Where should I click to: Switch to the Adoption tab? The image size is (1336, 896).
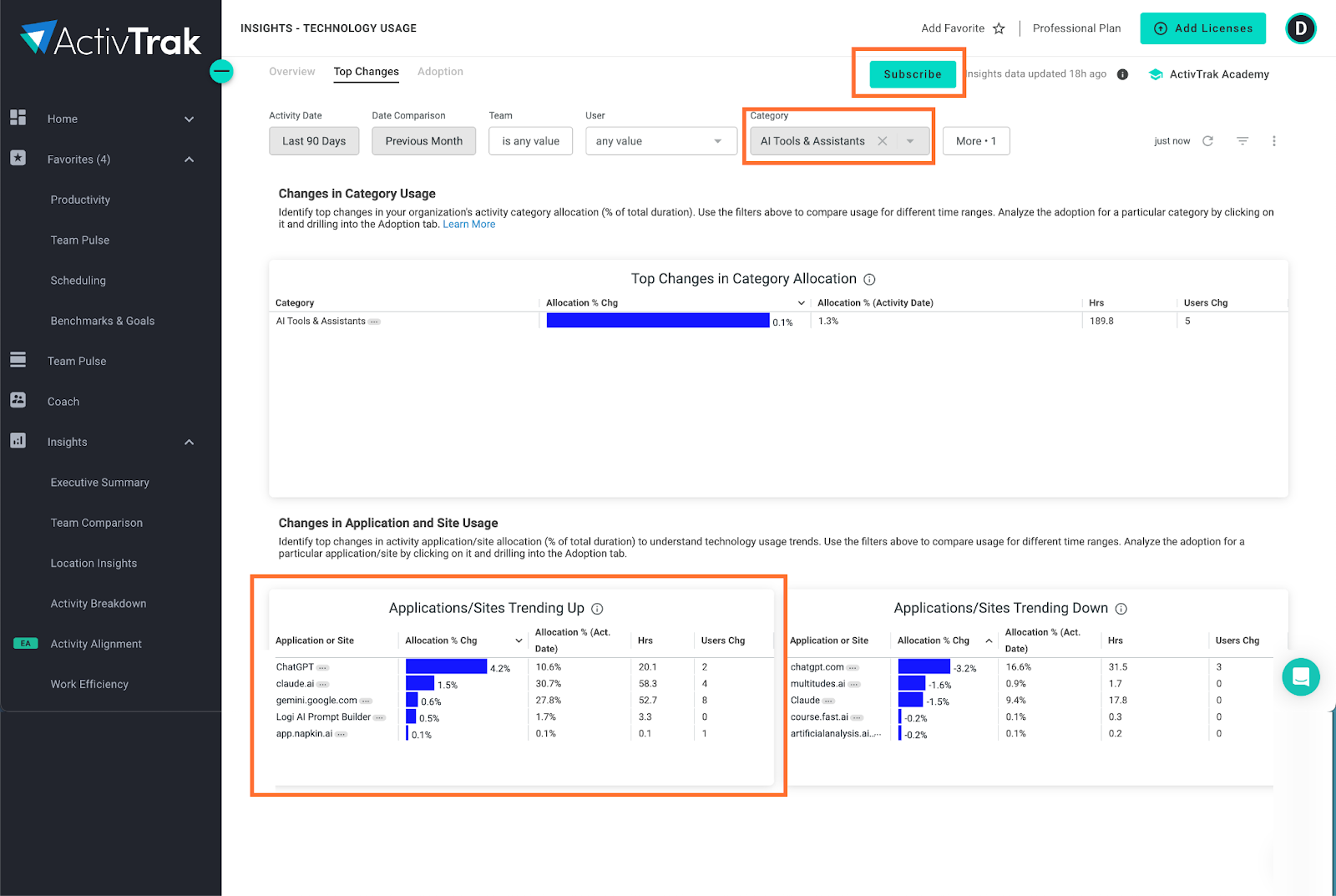(440, 72)
